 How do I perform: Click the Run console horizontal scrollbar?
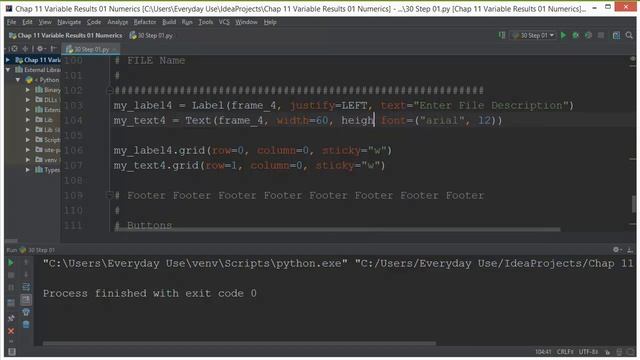pyautogui.click(x=239, y=343)
